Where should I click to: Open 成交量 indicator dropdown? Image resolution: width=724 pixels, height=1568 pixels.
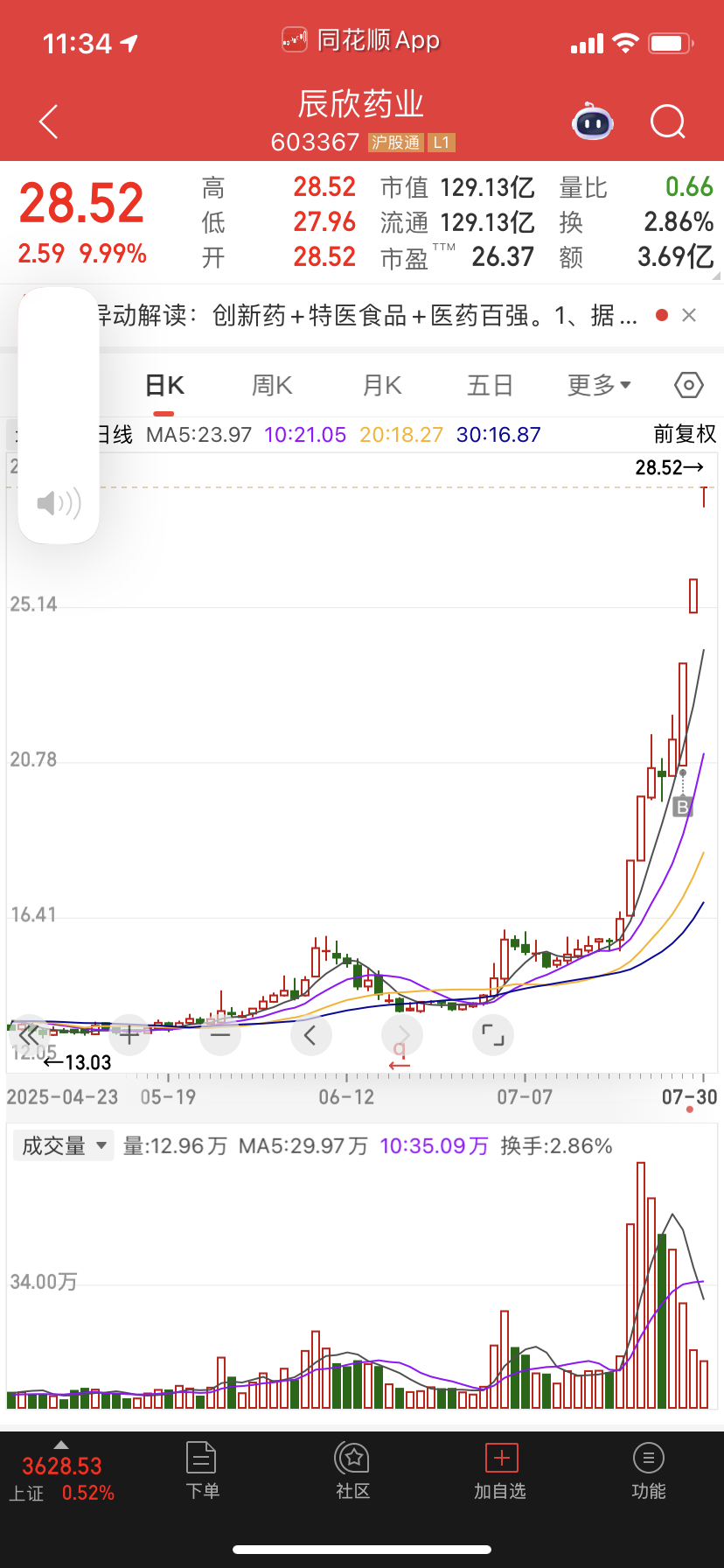(x=64, y=1145)
